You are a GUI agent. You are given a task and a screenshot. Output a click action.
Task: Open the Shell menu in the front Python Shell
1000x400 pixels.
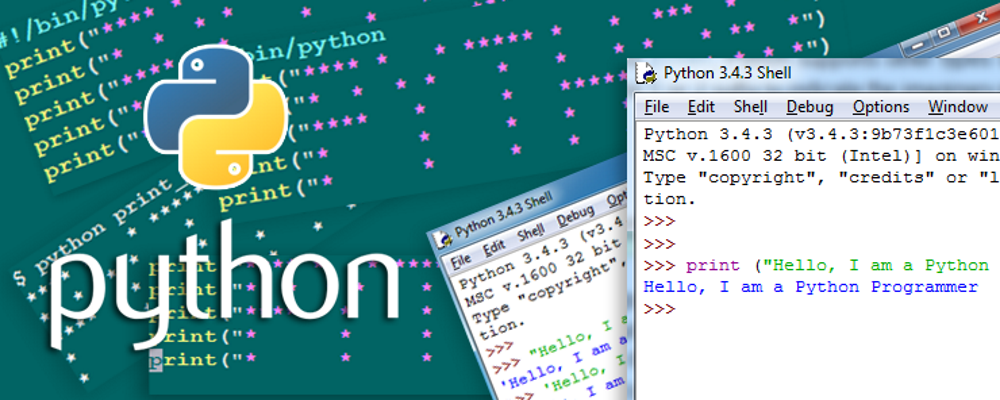coord(750,107)
